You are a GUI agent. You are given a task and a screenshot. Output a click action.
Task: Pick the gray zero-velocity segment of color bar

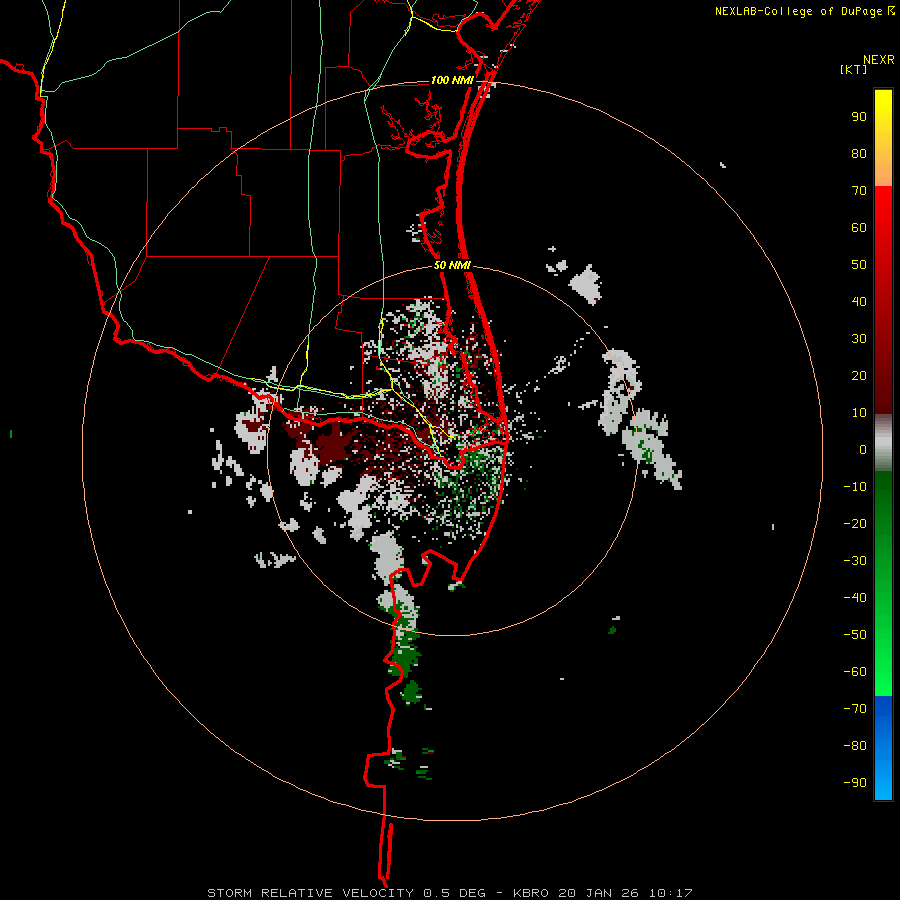pos(883,443)
